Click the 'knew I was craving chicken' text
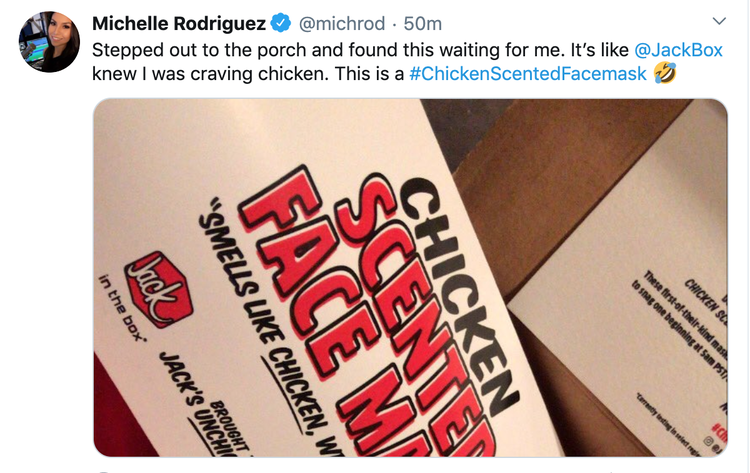Image resolution: width=750 pixels, height=473 pixels. [x=210, y=74]
